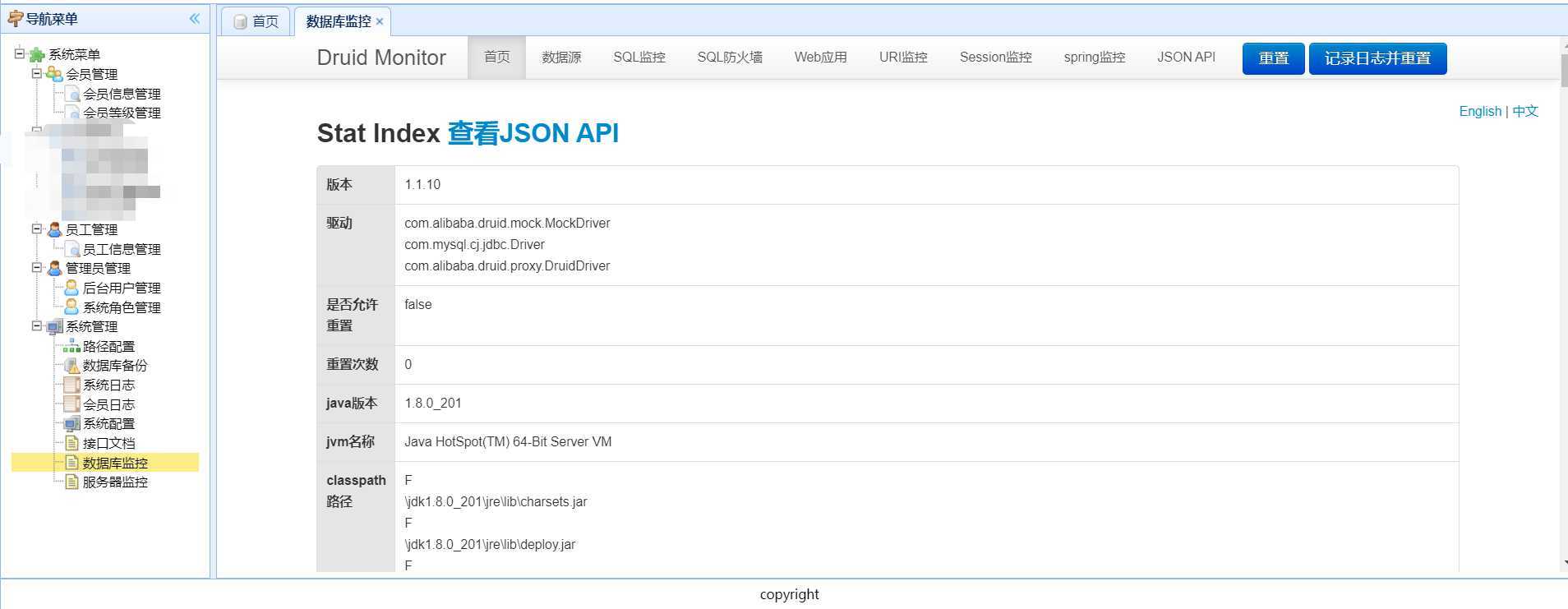
Task: Click the computer icon beside 系统管理
Action: [x=54, y=326]
